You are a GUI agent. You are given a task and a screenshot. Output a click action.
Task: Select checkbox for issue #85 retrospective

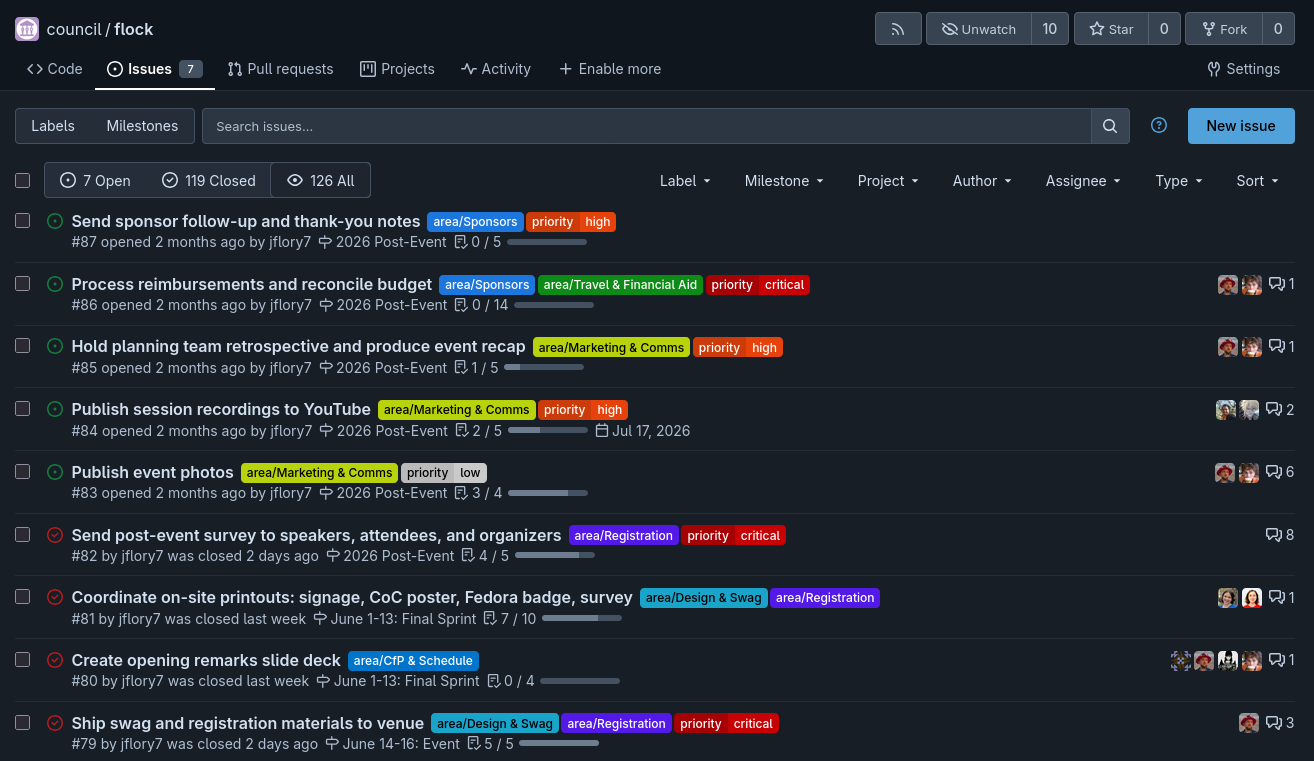click(22, 345)
